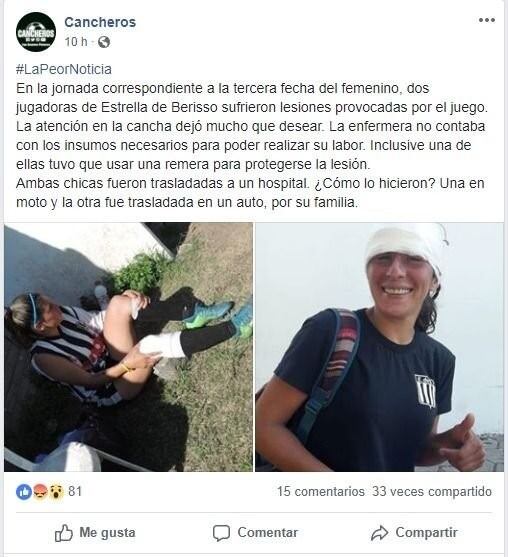Click the angry reaction emoji icon
This screenshot has width=508, height=557.
[40, 492]
